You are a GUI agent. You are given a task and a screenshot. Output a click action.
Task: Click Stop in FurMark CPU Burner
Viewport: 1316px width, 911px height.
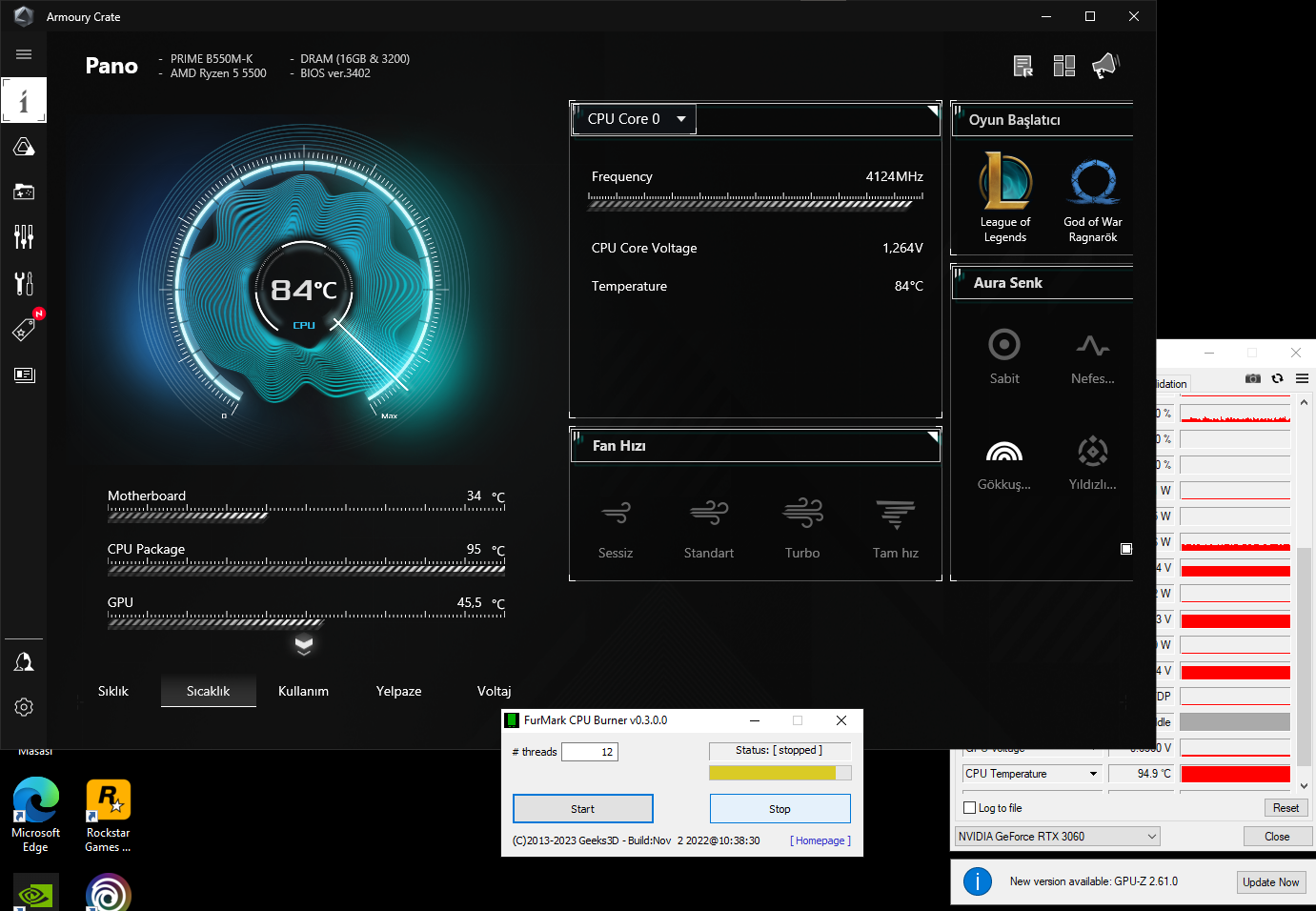click(x=779, y=809)
